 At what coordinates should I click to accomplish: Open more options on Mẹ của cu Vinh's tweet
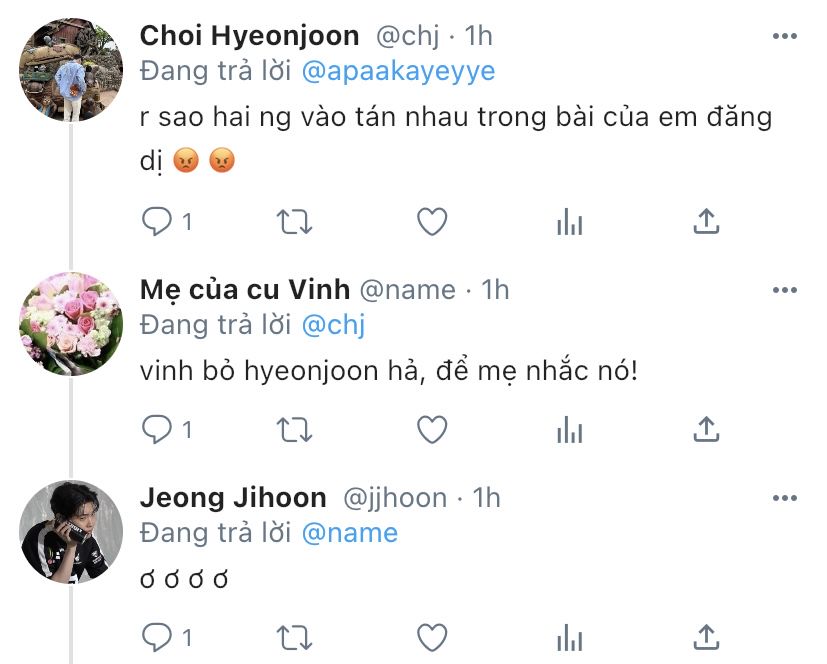coord(785,290)
